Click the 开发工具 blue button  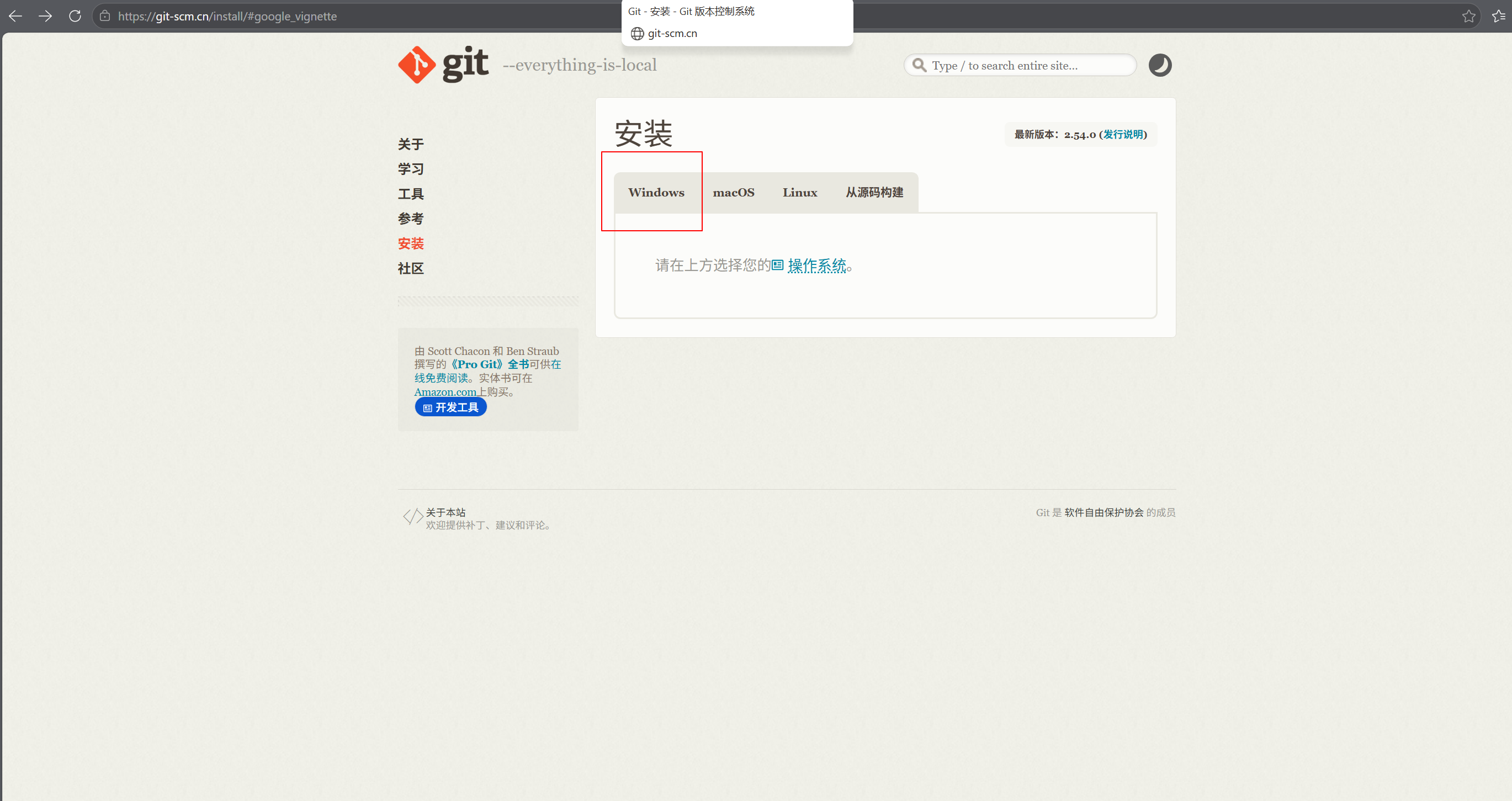451,407
